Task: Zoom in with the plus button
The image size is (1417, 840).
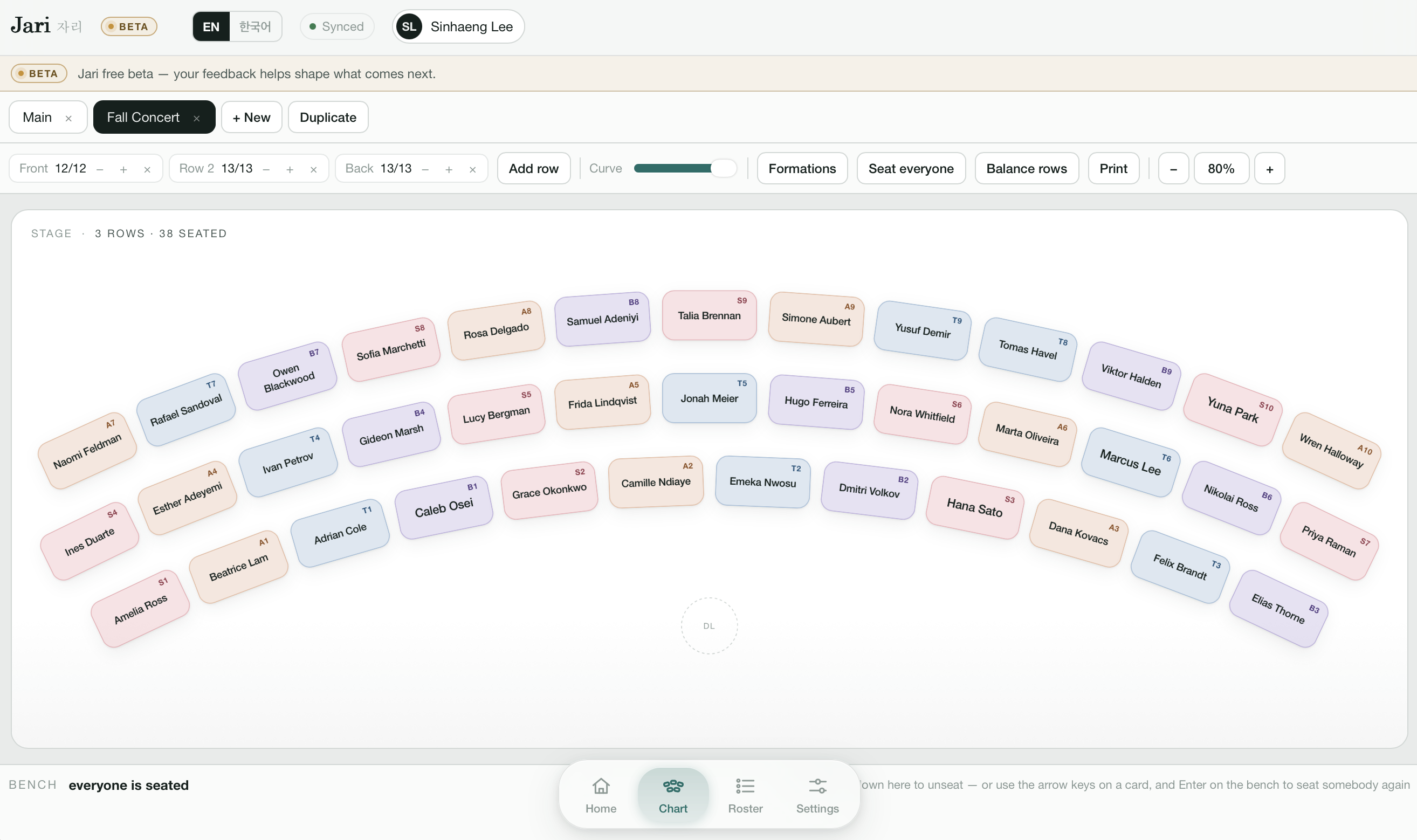Action: (x=1269, y=169)
